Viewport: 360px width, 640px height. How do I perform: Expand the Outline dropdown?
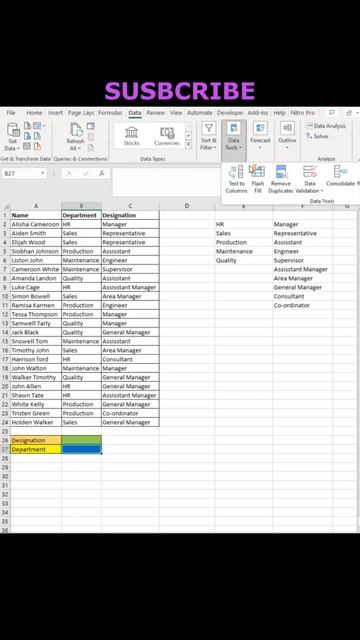tap(287, 136)
